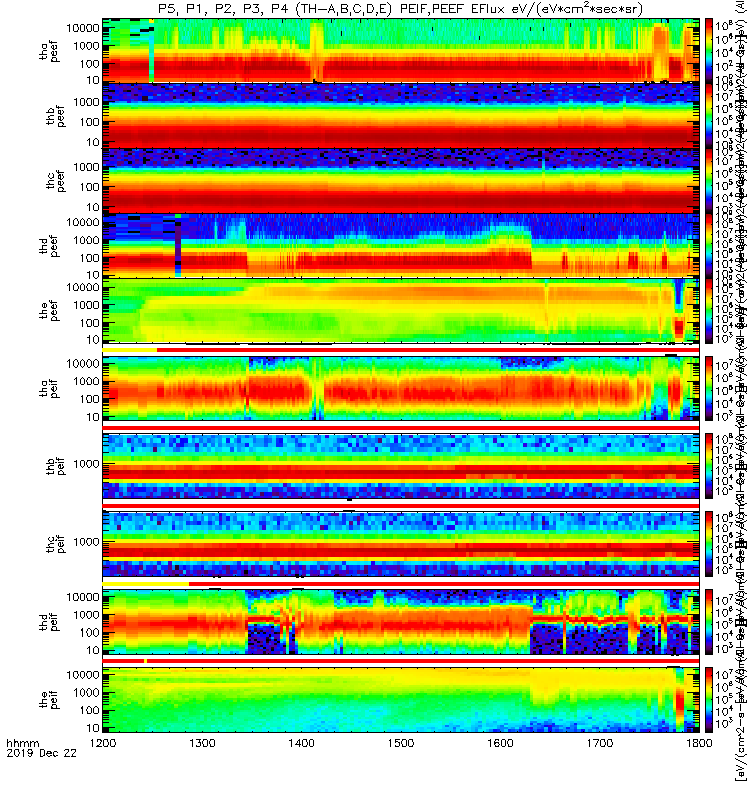Click the 'thc peif' panel label
The width and height of the screenshot is (750, 800).
(x=55, y=544)
